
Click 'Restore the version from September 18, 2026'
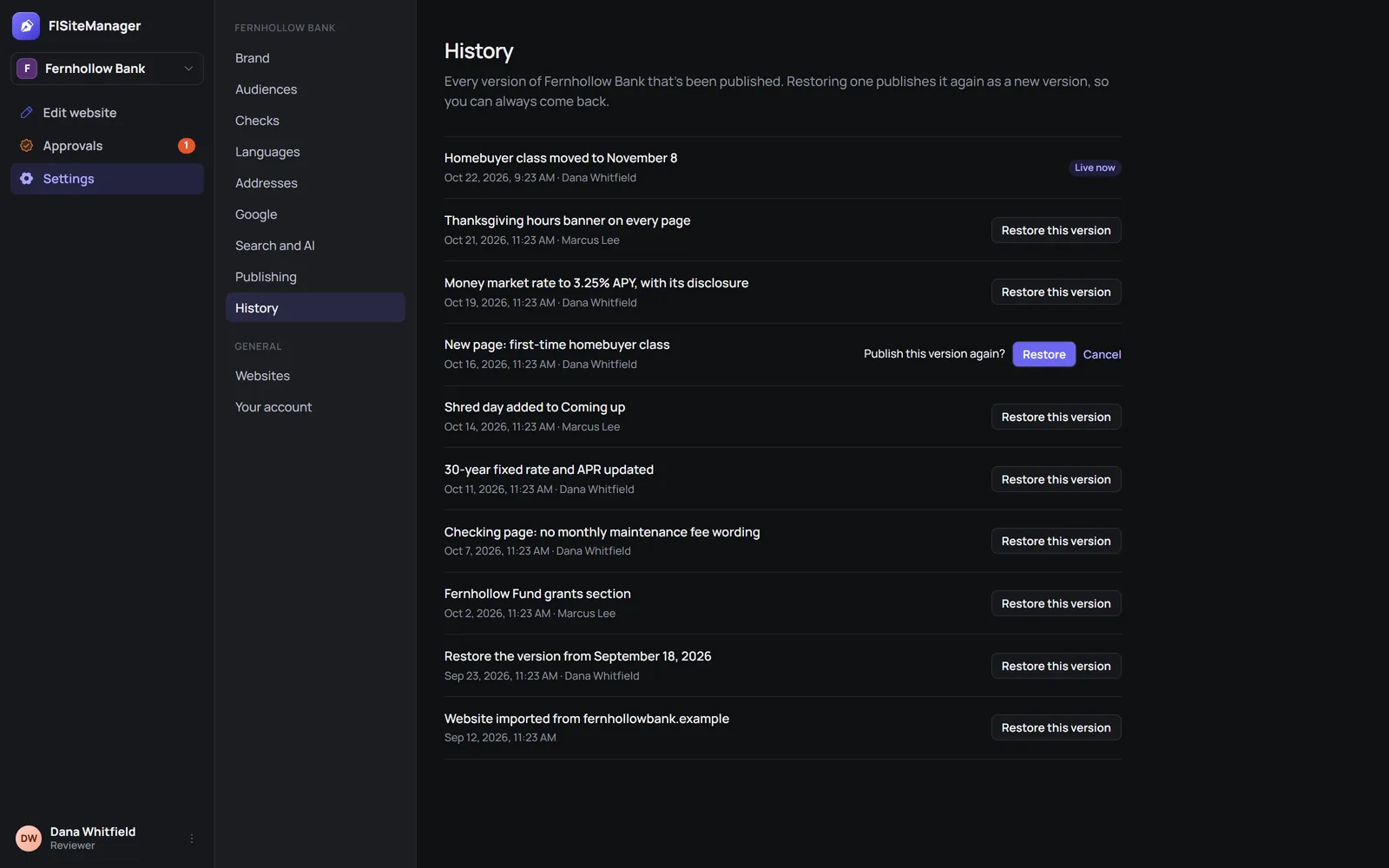pyautogui.click(x=578, y=656)
